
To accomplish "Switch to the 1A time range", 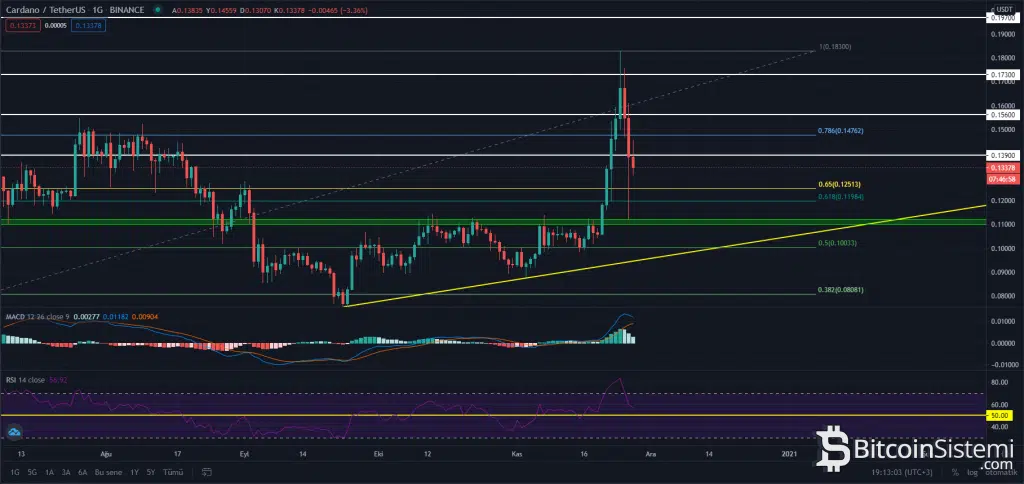I will pyautogui.click(x=49, y=471).
